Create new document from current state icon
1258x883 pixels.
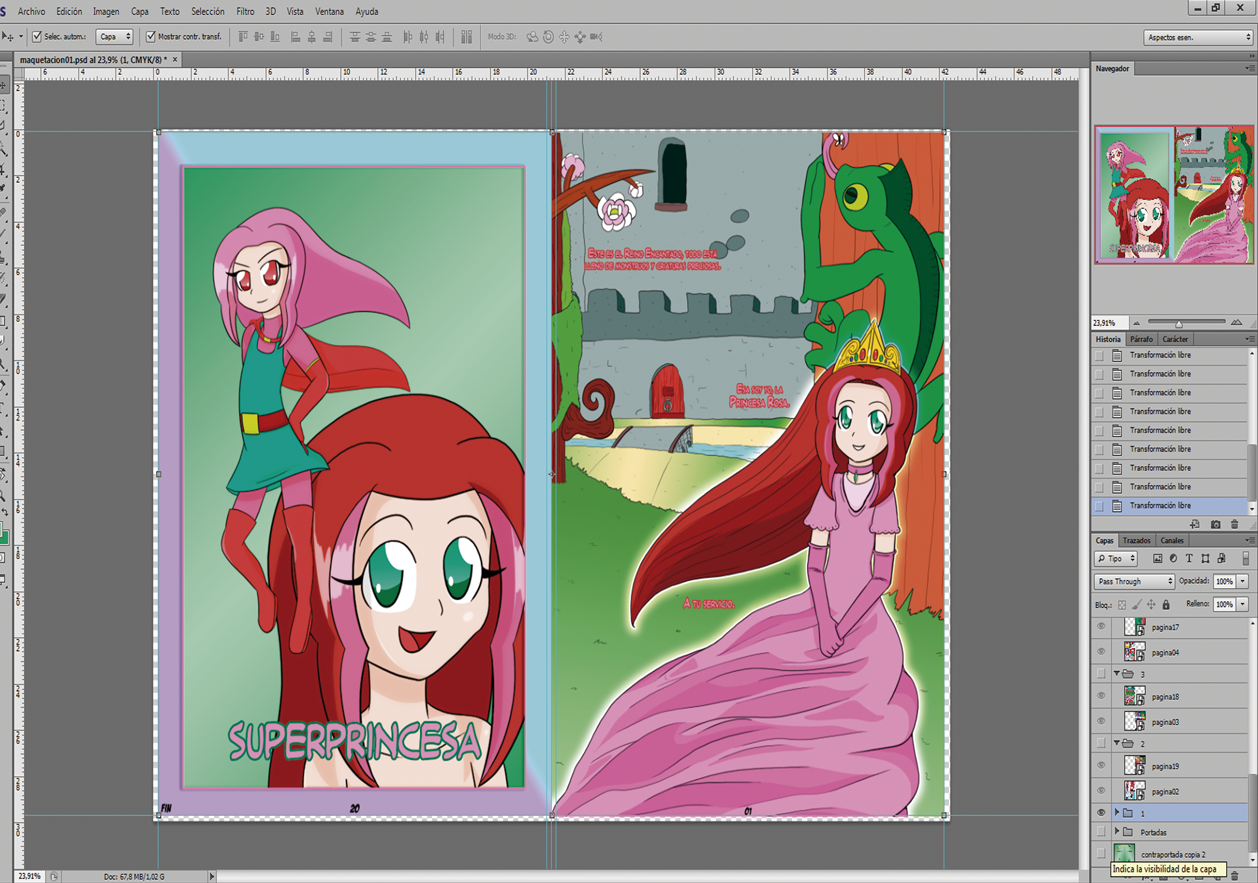pos(1195,524)
